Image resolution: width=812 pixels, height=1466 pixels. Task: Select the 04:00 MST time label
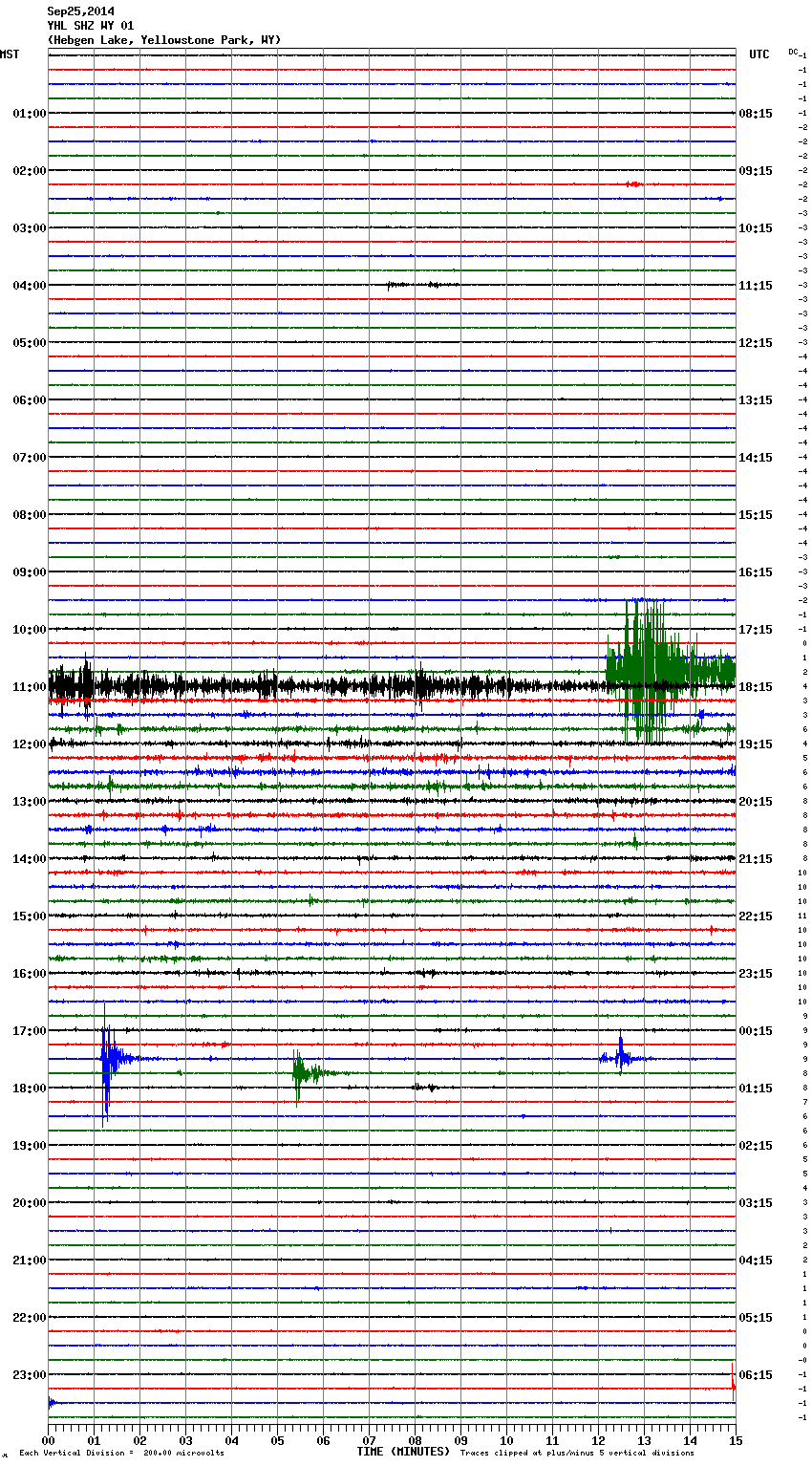[x=29, y=286]
